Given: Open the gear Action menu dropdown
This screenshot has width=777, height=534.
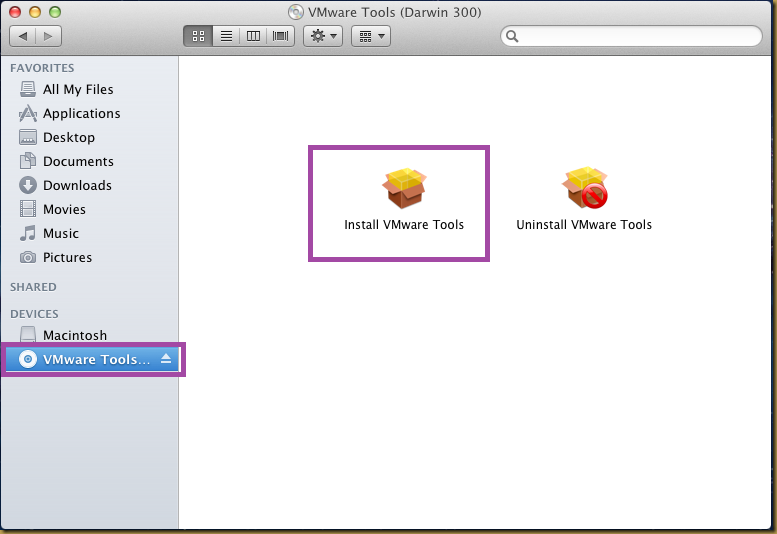Looking at the screenshot, I should [323, 36].
